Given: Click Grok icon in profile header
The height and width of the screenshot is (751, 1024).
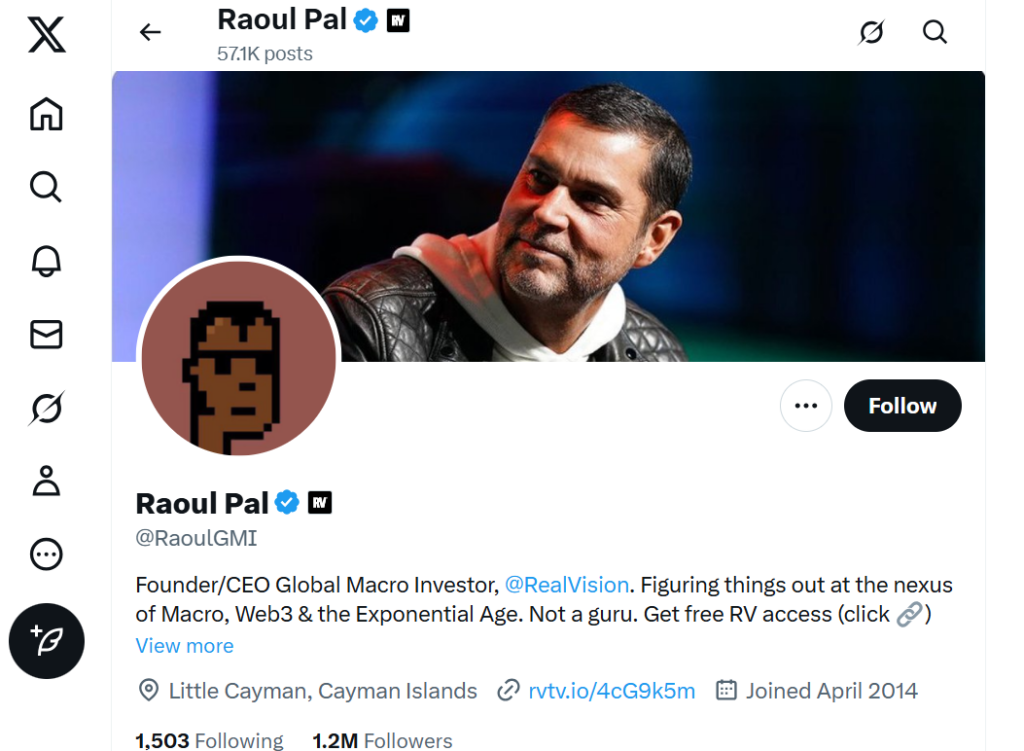Looking at the screenshot, I should pyautogui.click(x=871, y=32).
